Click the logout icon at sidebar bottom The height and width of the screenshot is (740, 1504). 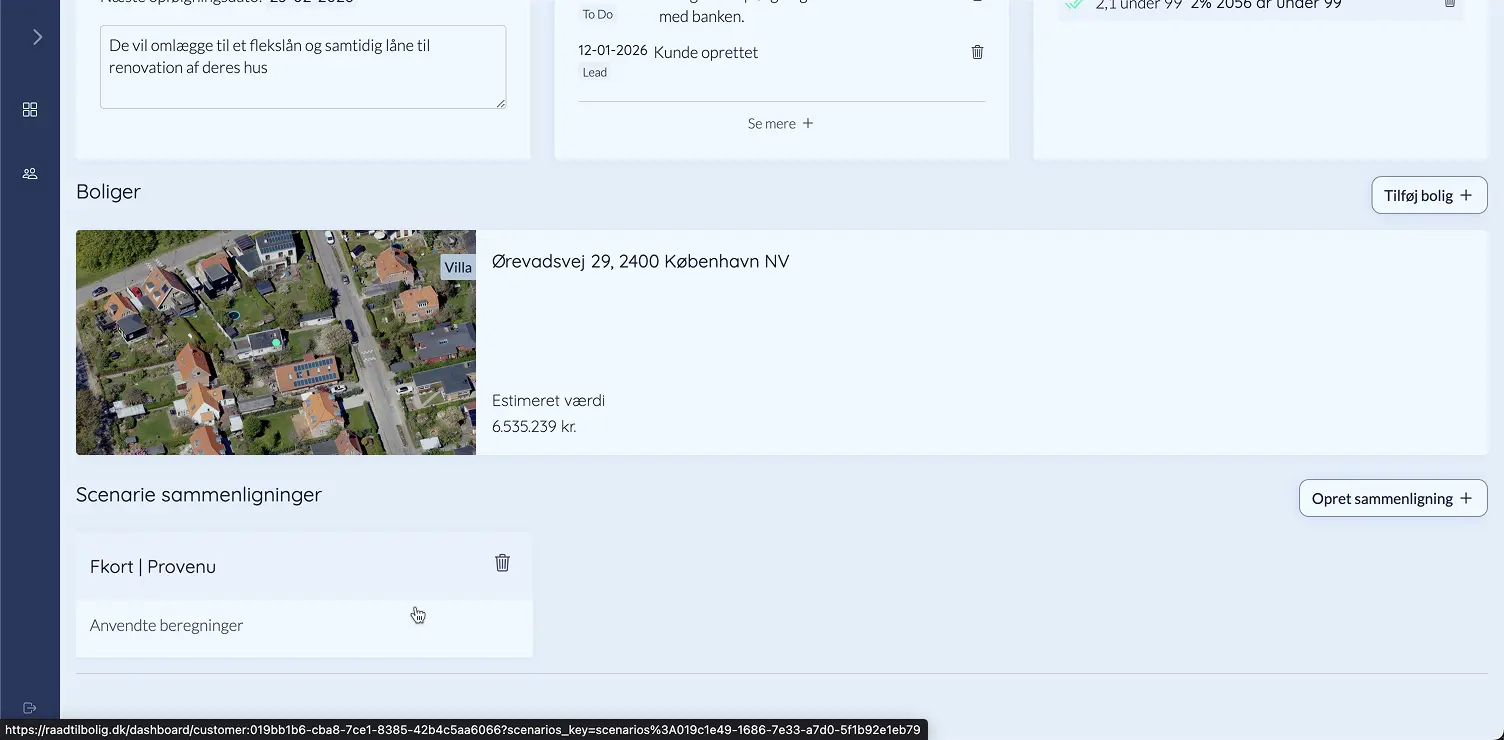click(x=30, y=708)
